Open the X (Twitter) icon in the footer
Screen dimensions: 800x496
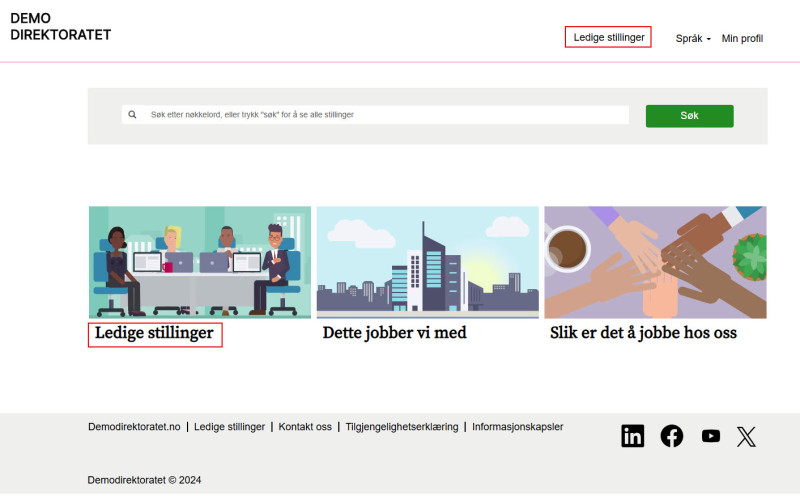tap(746, 436)
